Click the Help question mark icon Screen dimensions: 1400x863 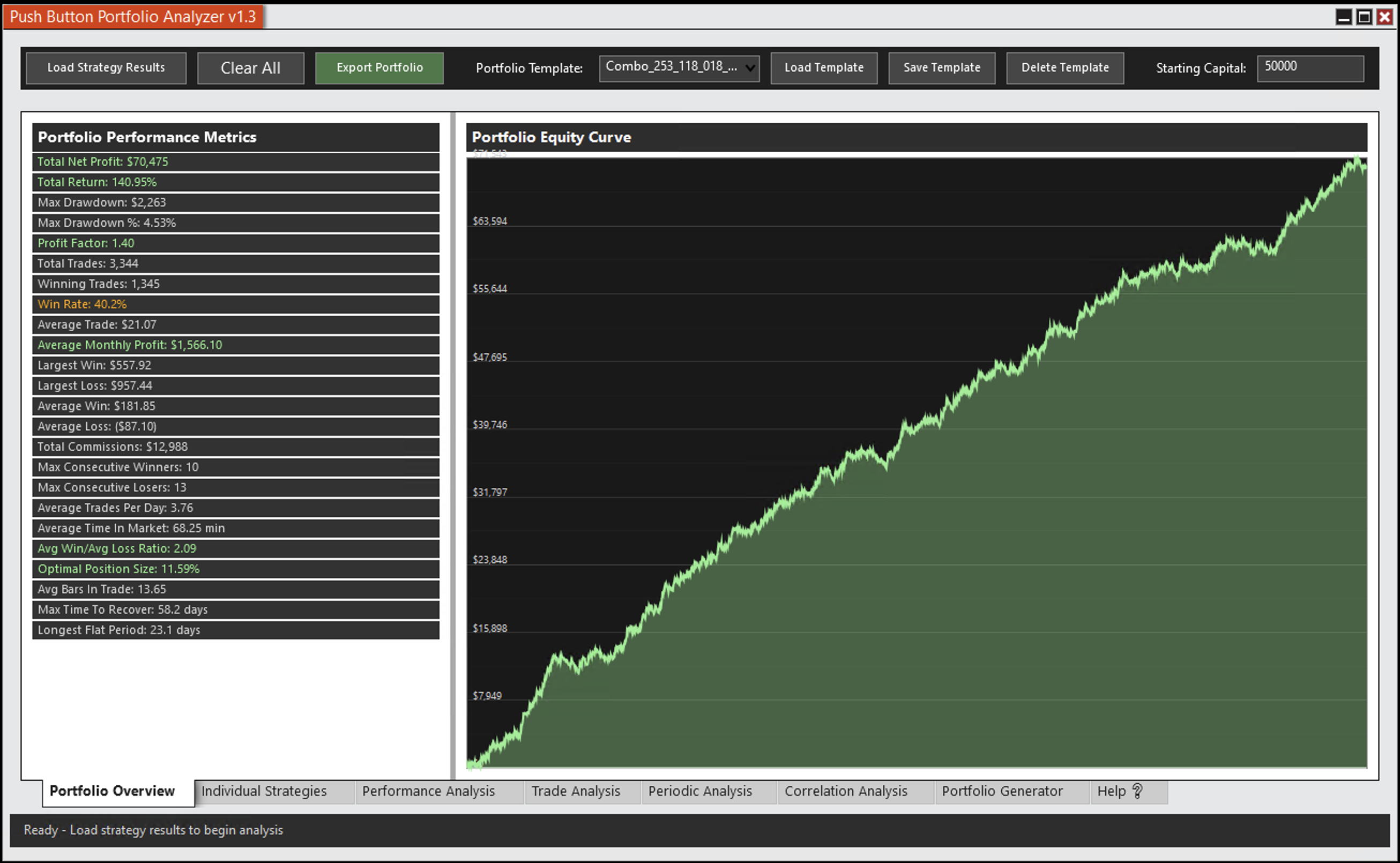coord(1137,791)
